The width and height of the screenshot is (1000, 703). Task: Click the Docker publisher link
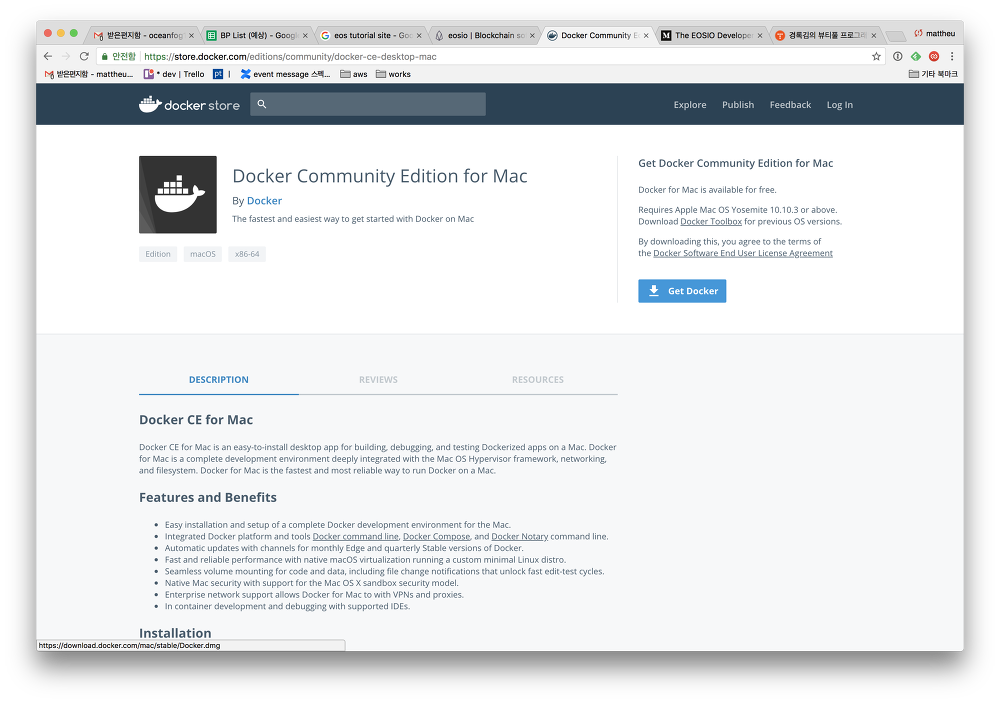tap(264, 200)
